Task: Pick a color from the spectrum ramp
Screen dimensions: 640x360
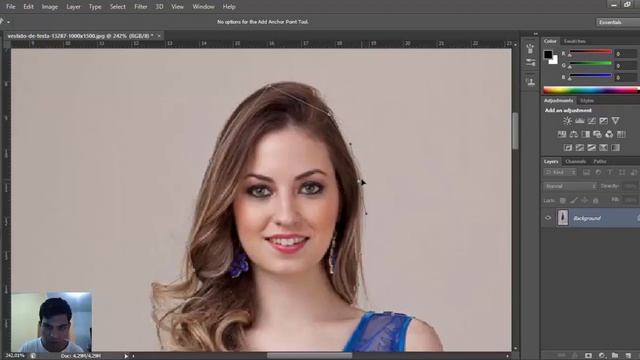Action: [x=591, y=90]
